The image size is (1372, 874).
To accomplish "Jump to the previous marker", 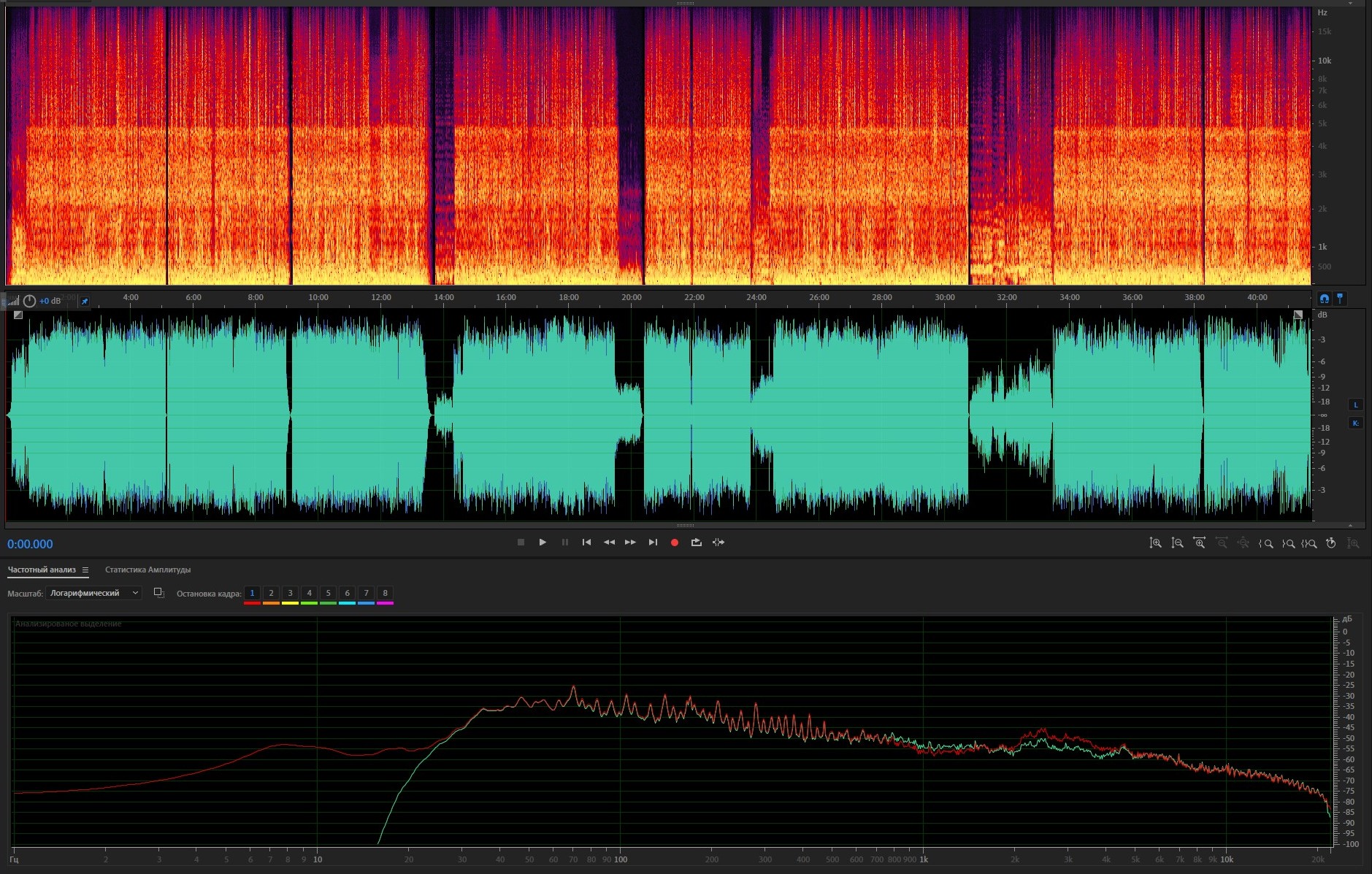I will 586,543.
